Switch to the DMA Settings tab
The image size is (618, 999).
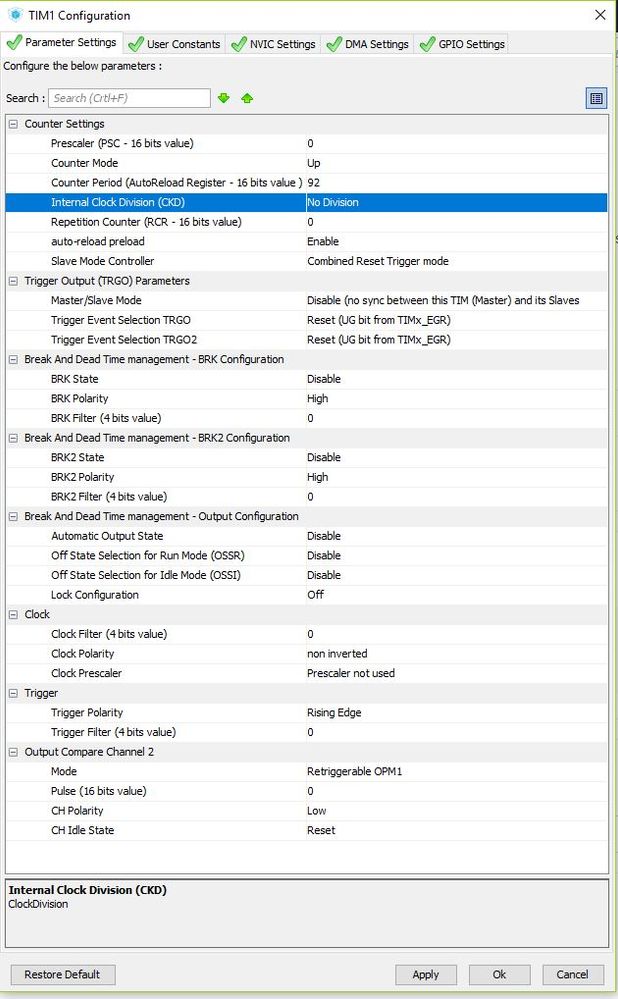pos(368,44)
